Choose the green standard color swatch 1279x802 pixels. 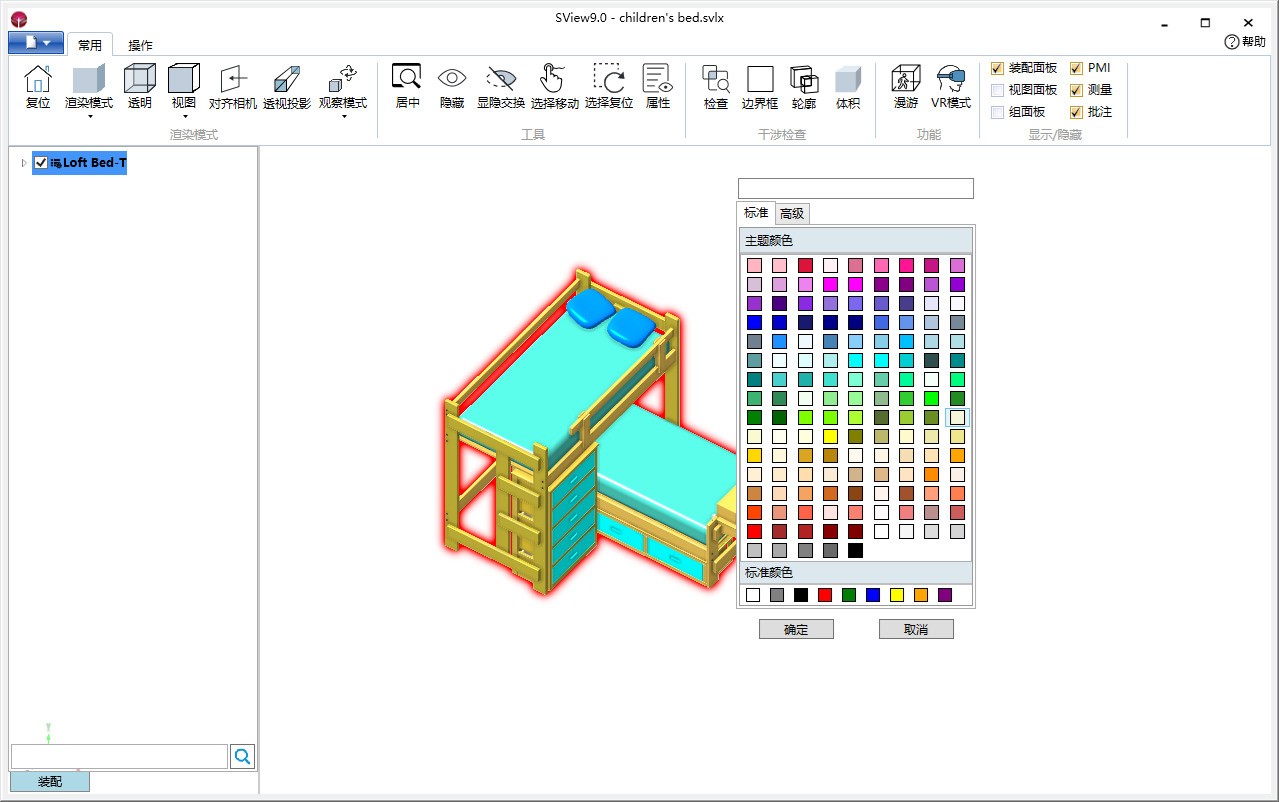(849, 595)
